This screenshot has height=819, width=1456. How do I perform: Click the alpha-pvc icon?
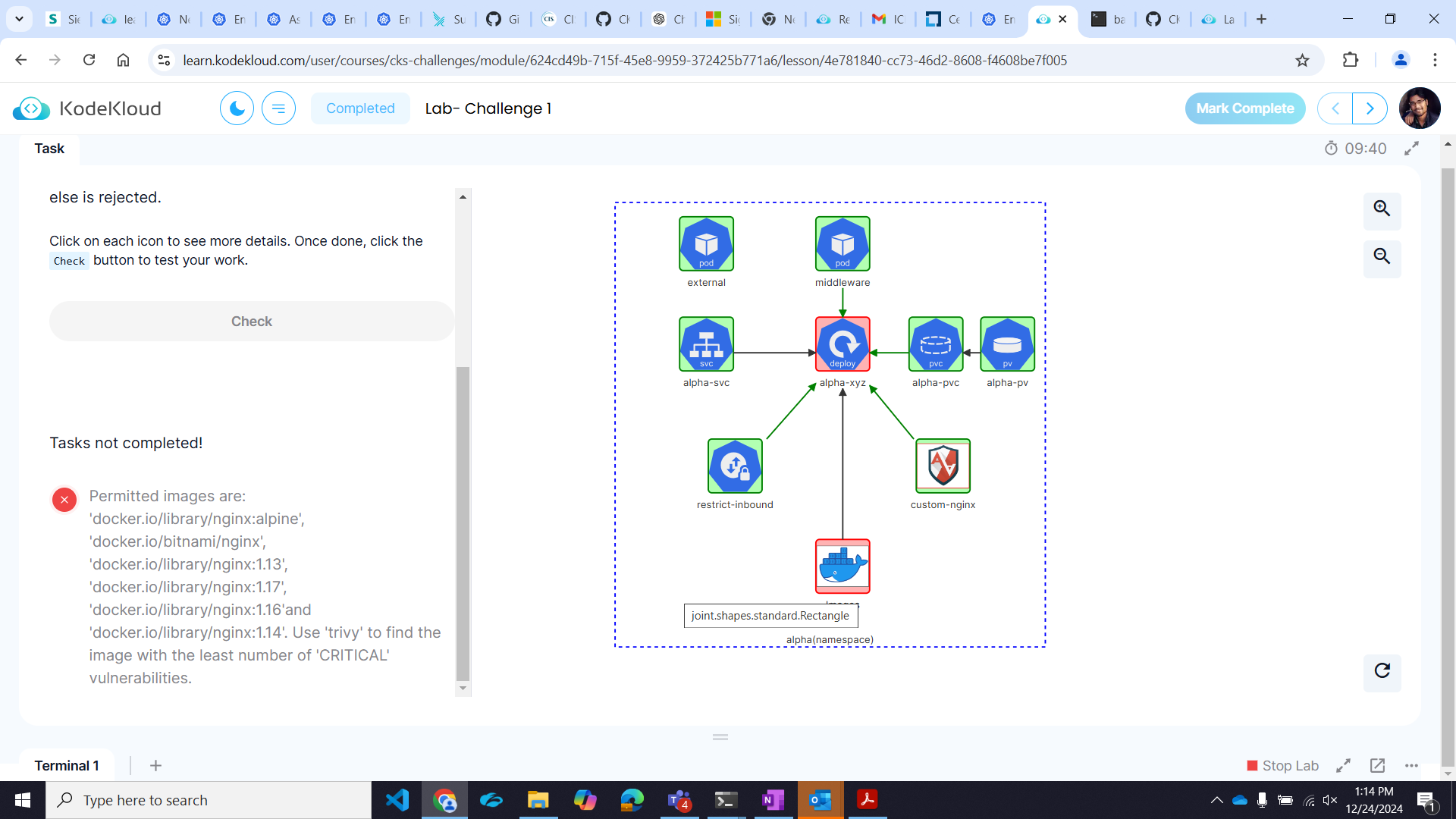tap(936, 344)
